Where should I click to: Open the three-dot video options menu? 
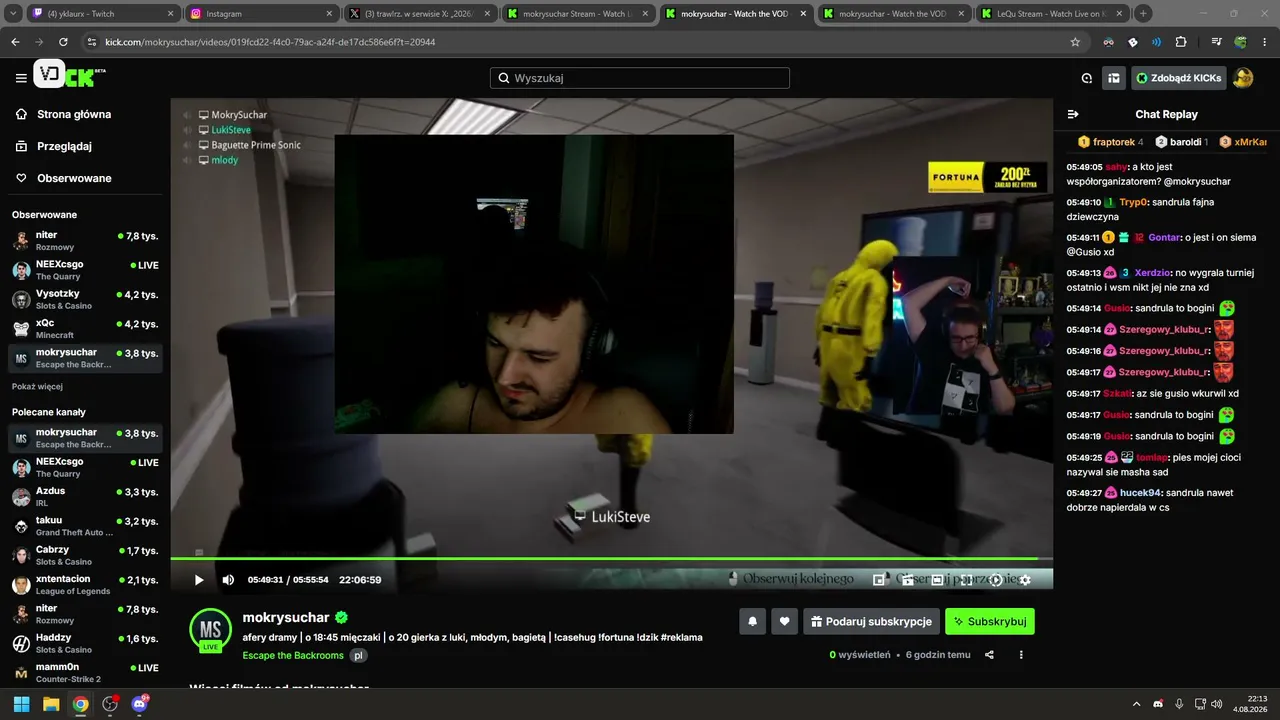(x=1021, y=655)
